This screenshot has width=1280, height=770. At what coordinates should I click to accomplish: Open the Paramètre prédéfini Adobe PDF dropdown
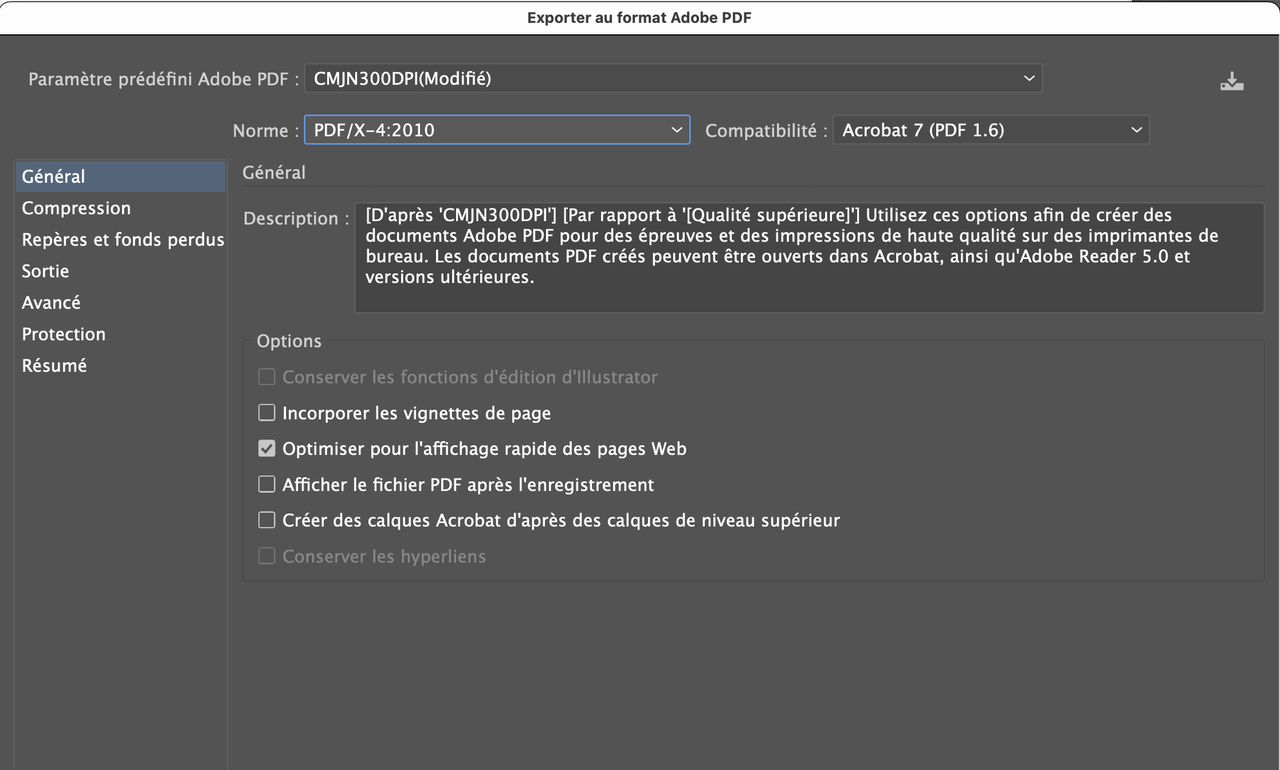(673, 78)
